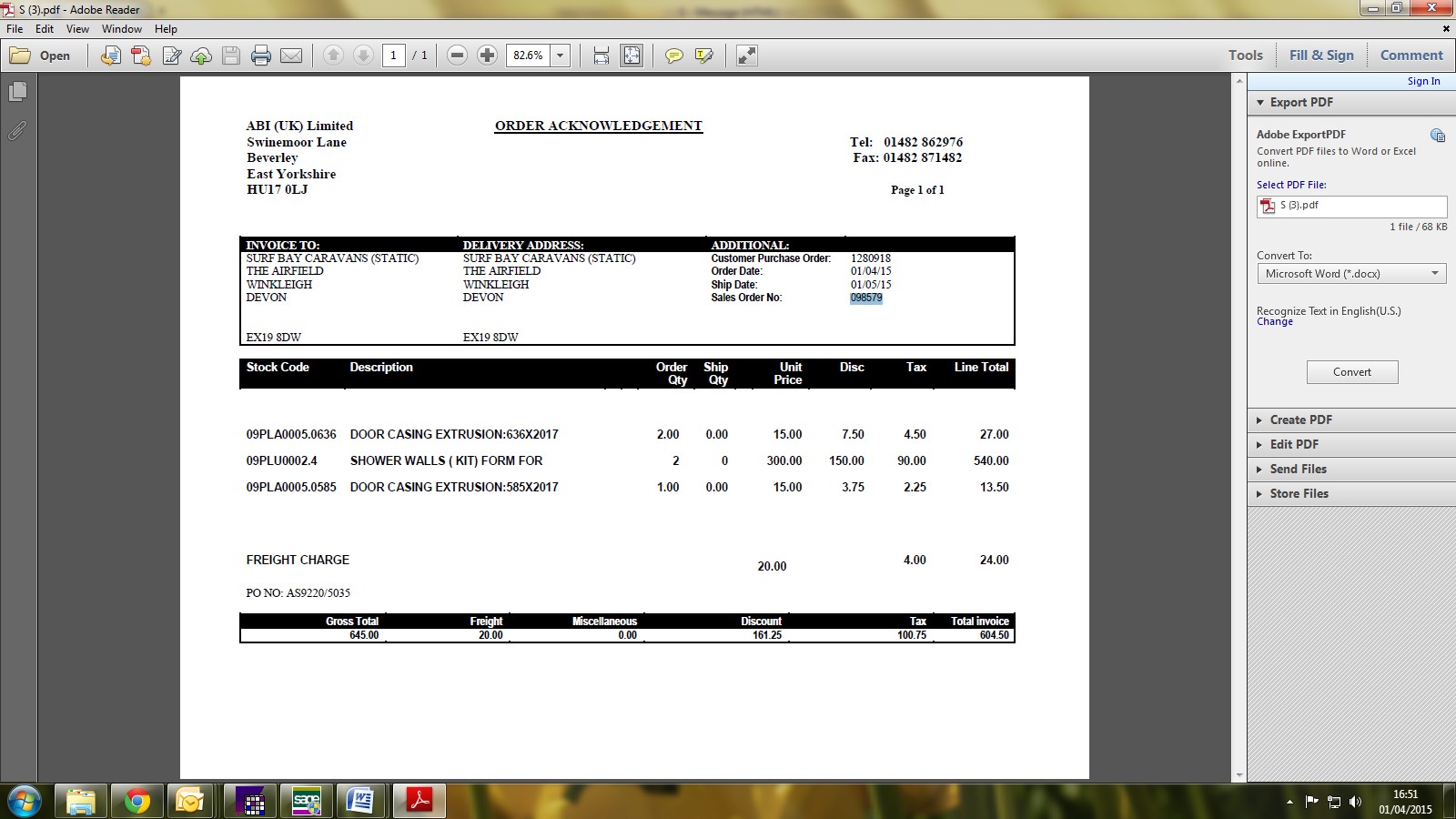Click the S (3).pdf selected file field
This screenshot has width=1456, height=819.
click(x=1351, y=207)
